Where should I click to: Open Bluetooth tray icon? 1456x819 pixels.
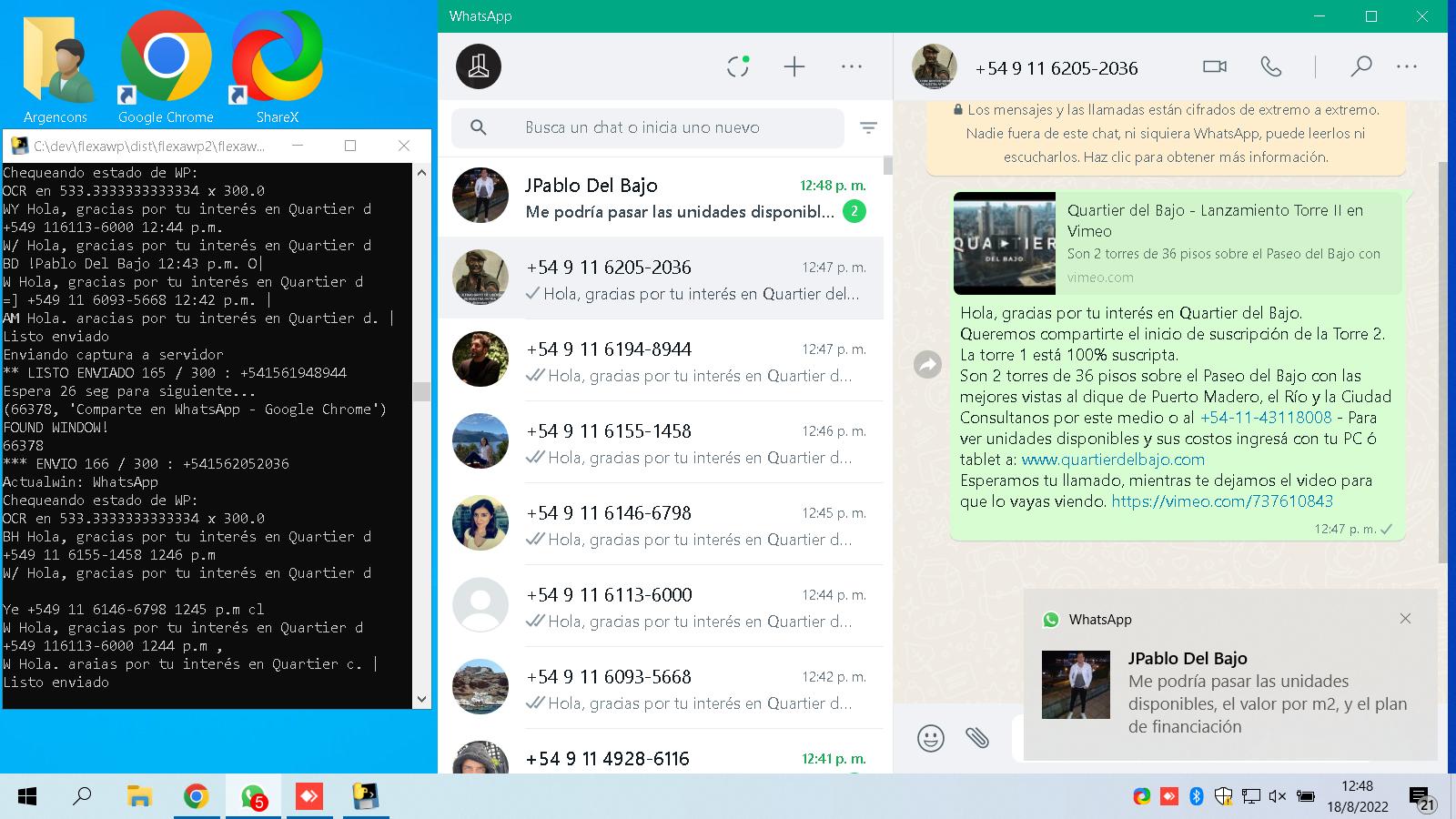[x=1197, y=796]
